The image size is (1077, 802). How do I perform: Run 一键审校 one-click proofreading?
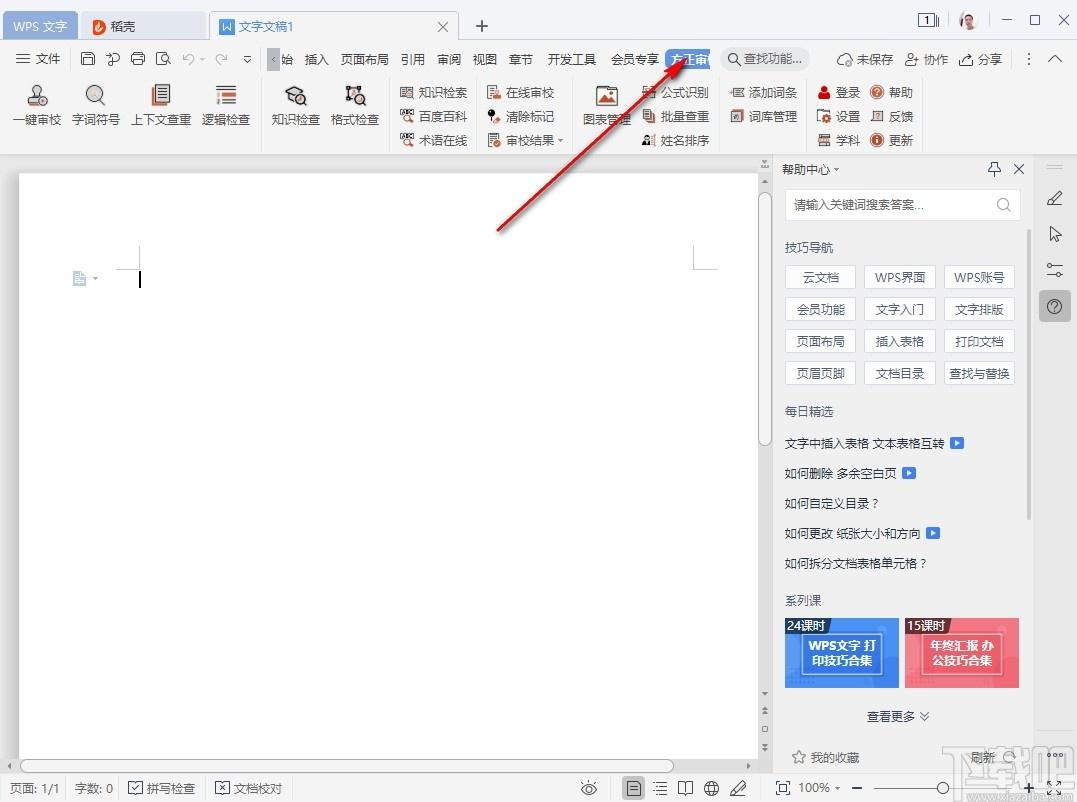point(37,105)
